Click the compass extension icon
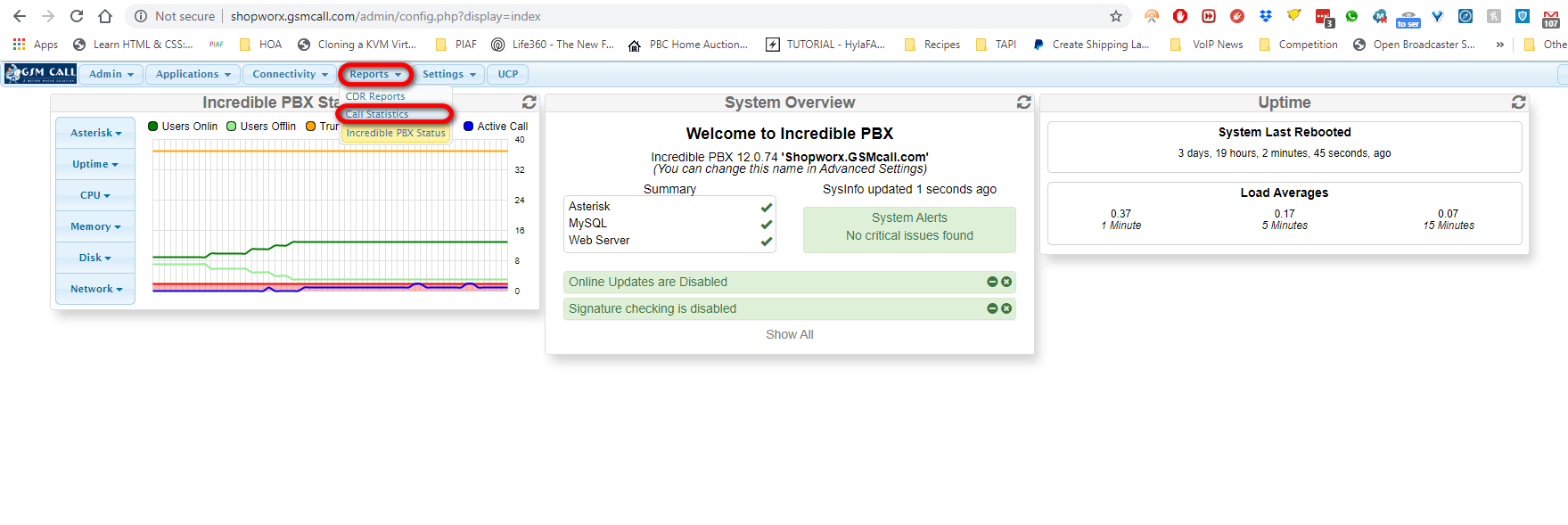 pos(1465,16)
